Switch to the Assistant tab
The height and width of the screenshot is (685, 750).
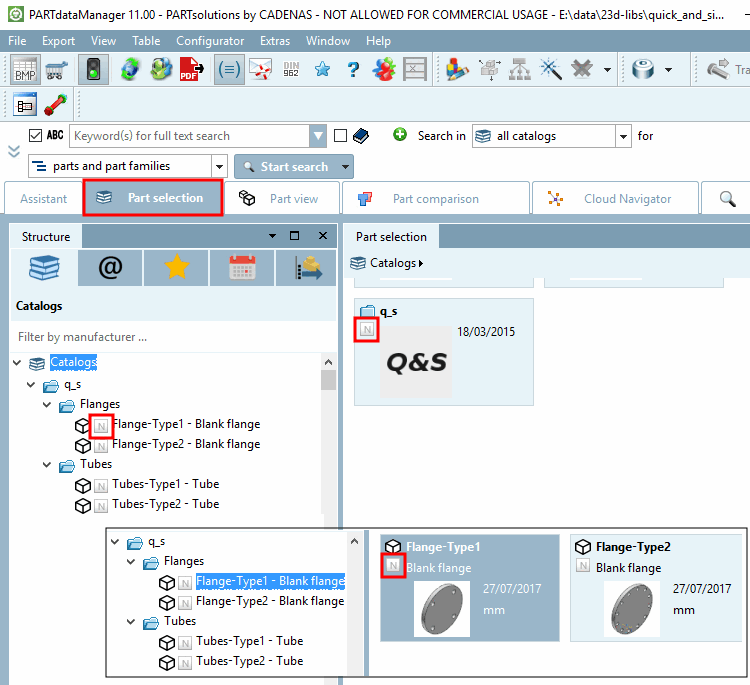(x=44, y=199)
